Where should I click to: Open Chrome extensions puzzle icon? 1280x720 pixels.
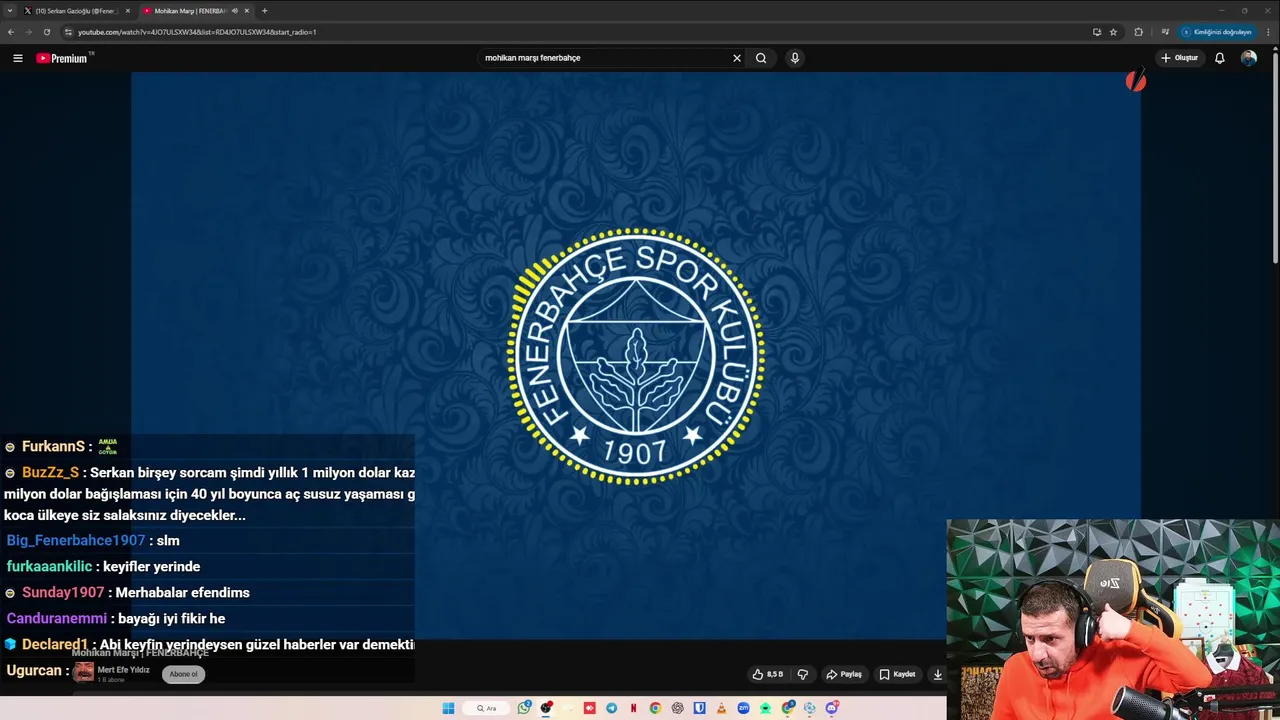point(1138,32)
